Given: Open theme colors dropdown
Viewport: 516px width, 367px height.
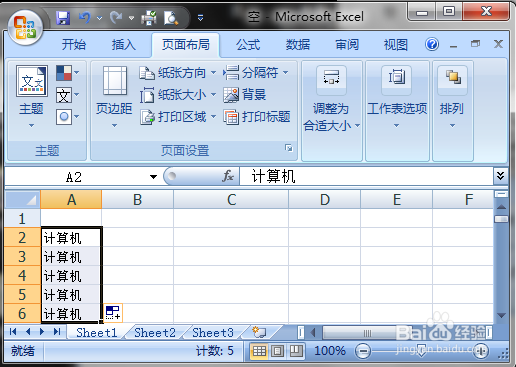Looking at the screenshot, I should tap(68, 73).
